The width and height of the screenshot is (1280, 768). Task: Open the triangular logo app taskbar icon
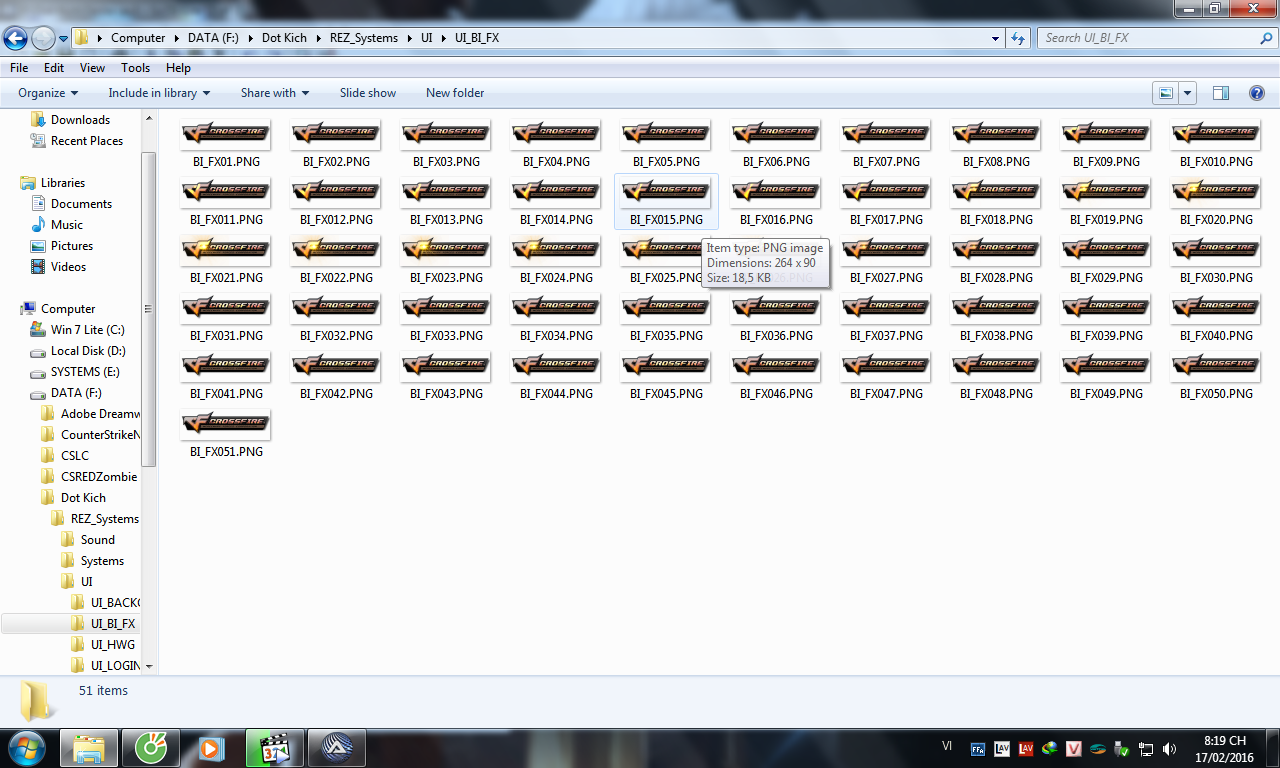pos(336,747)
